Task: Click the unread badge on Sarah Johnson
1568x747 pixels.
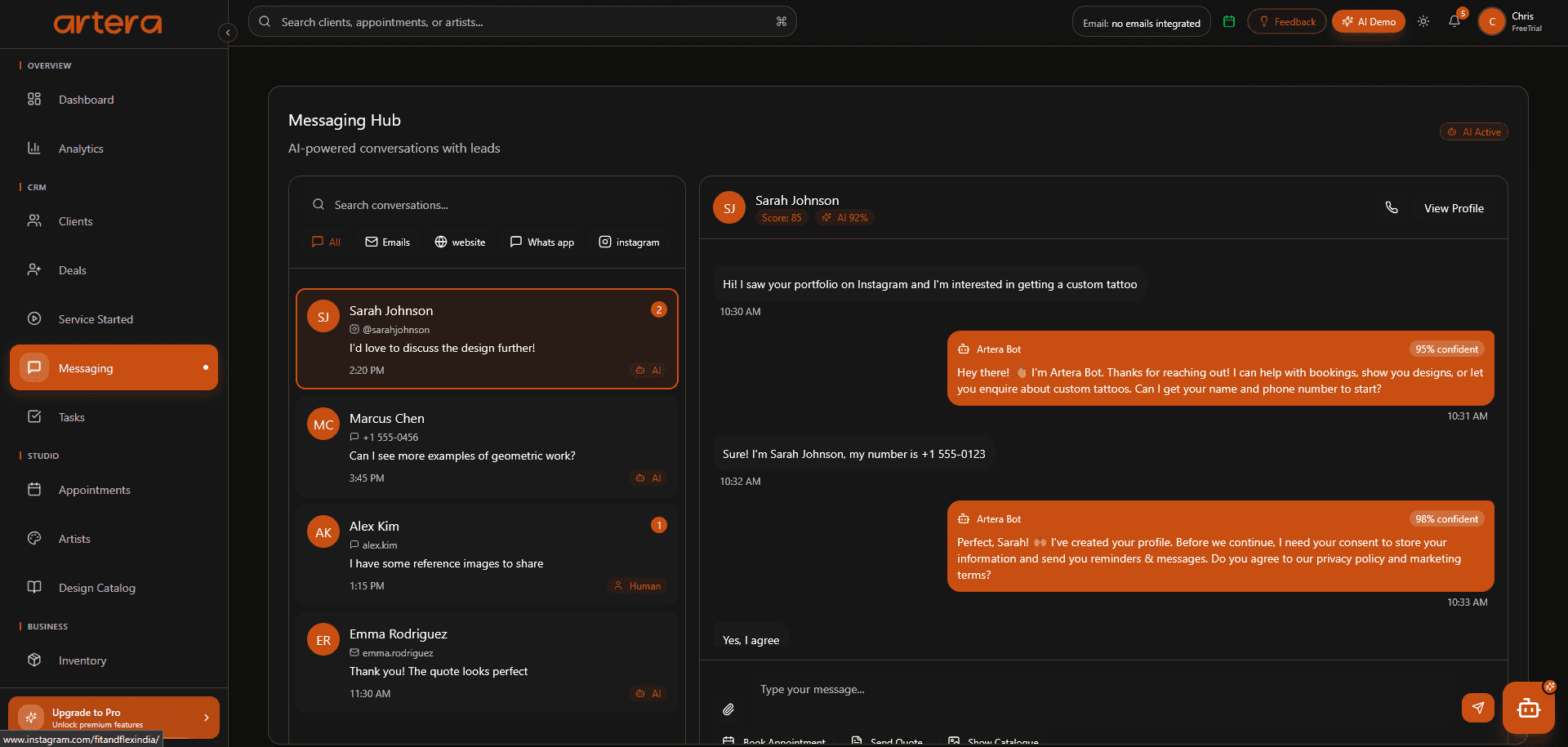Action: [x=659, y=310]
